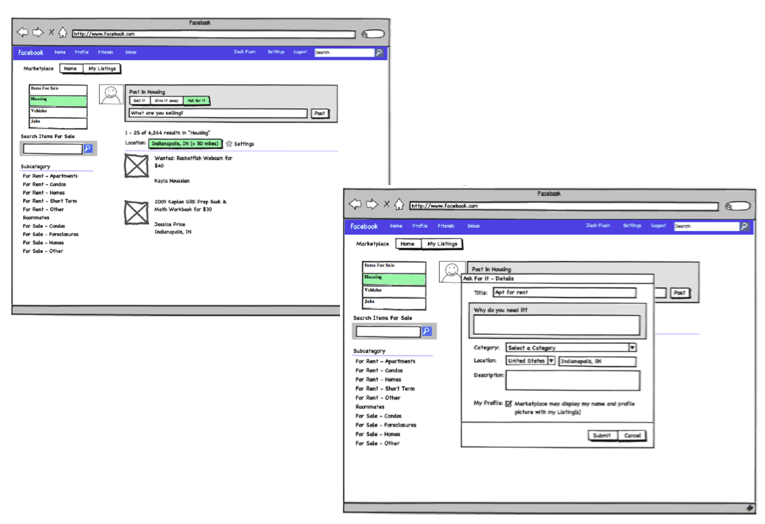Click browser search pill in results window
Viewport: 765px width, 524px height.
pyautogui.click(x=373, y=34)
